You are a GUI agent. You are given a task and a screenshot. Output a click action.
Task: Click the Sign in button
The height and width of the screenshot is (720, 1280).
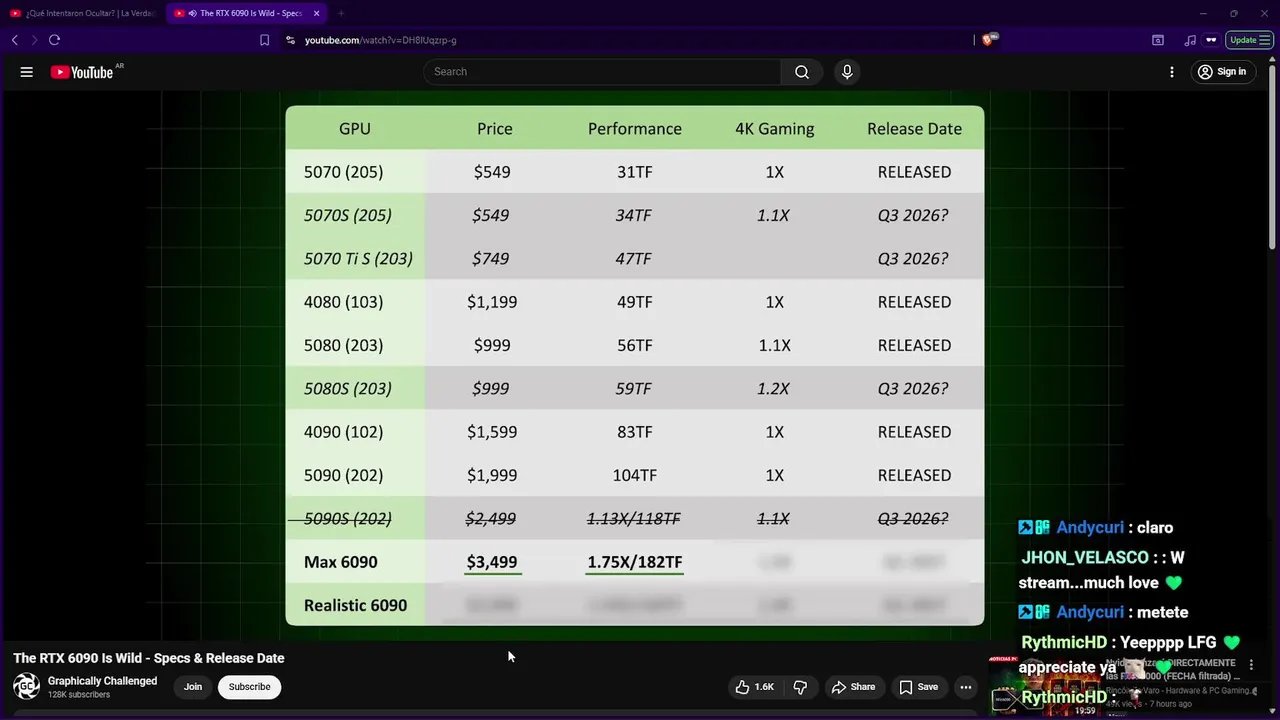tap(1222, 72)
